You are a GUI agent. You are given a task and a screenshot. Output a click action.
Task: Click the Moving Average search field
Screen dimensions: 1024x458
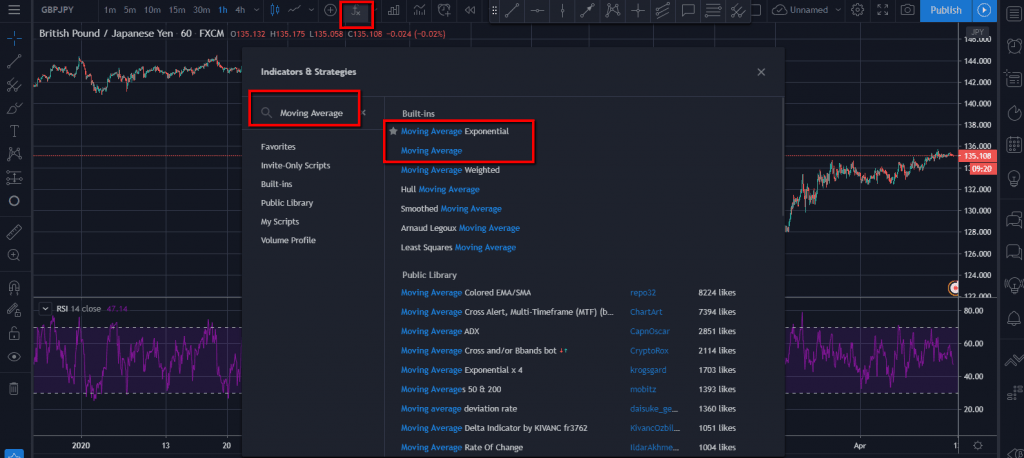tap(310, 113)
